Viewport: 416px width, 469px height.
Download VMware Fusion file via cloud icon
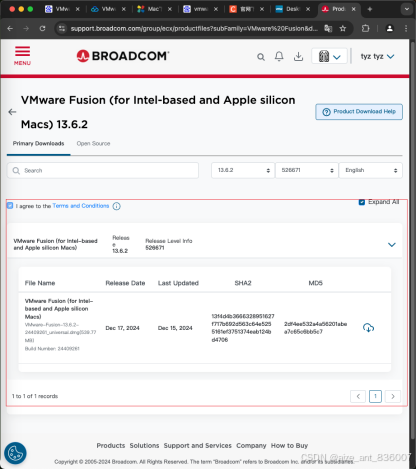(x=368, y=328)
